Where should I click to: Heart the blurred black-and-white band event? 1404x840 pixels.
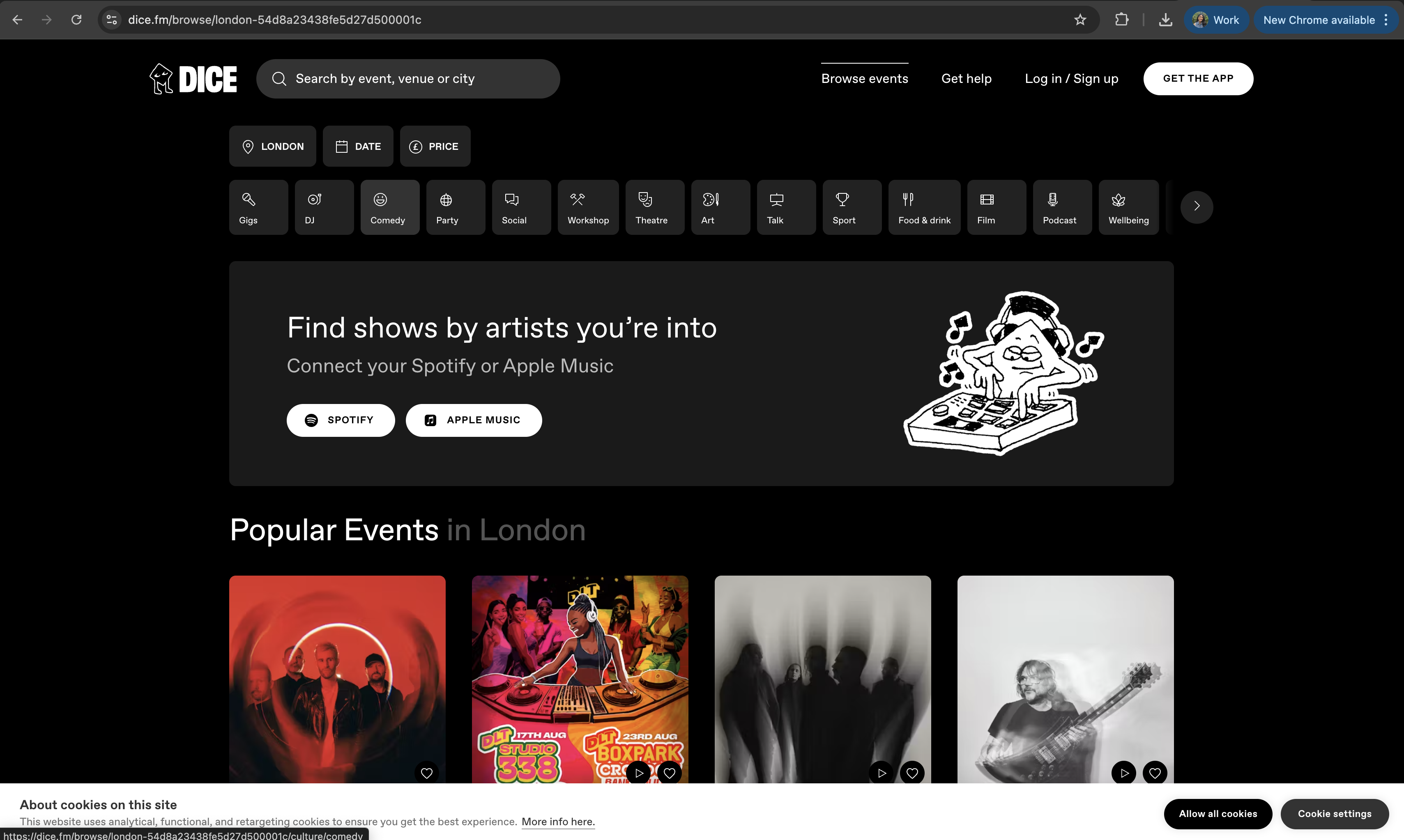coord(912,773)
